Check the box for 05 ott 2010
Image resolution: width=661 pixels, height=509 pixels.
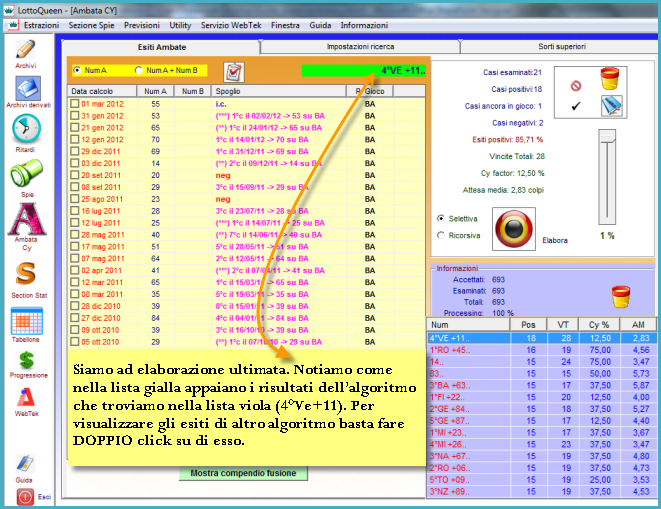pyautogui.click(x=75, y=342)
